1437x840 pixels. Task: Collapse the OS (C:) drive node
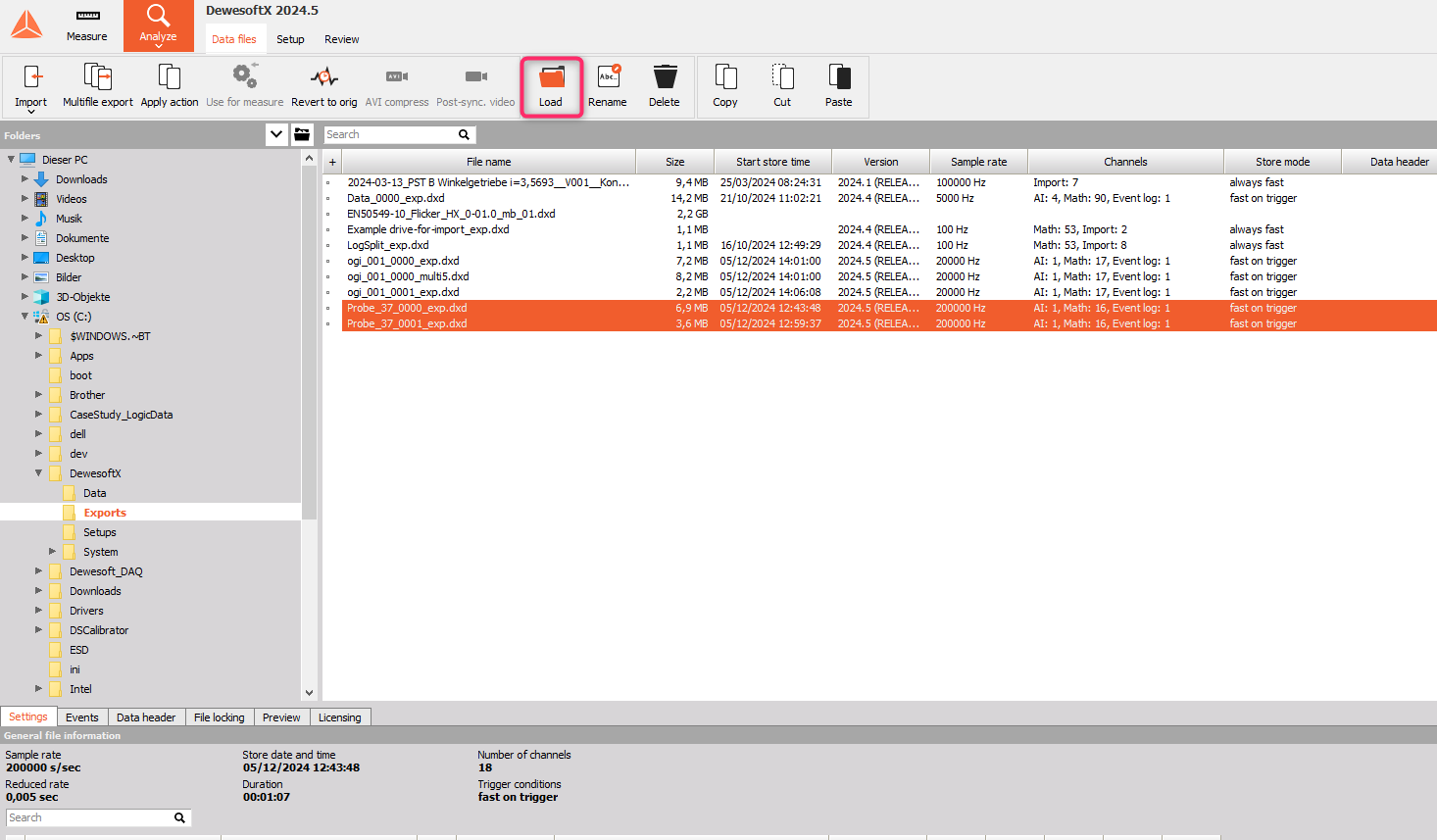coord(25,317)
